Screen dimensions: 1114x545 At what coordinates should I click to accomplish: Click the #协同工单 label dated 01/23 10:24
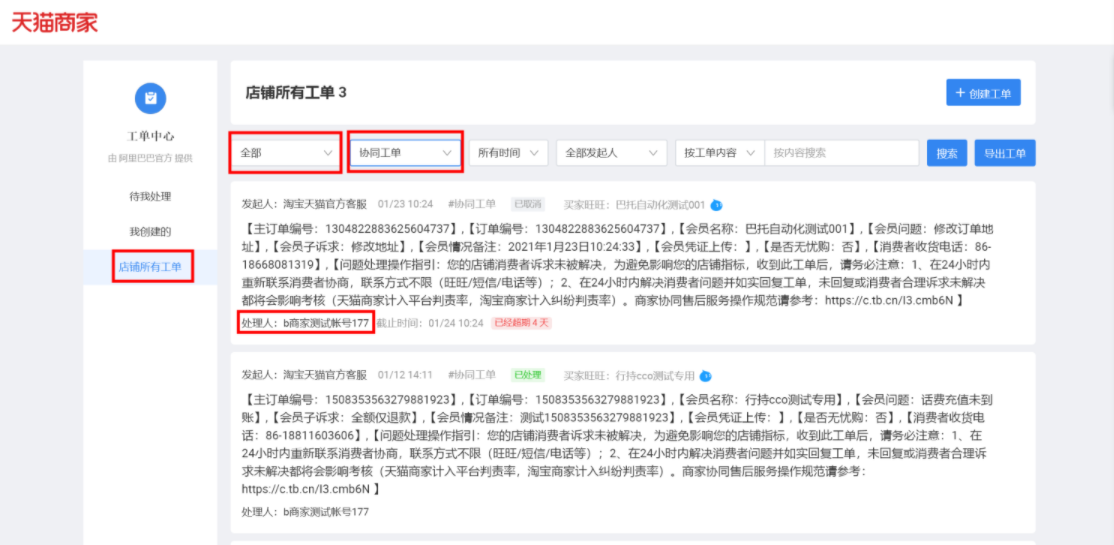[x=472, y=205]
